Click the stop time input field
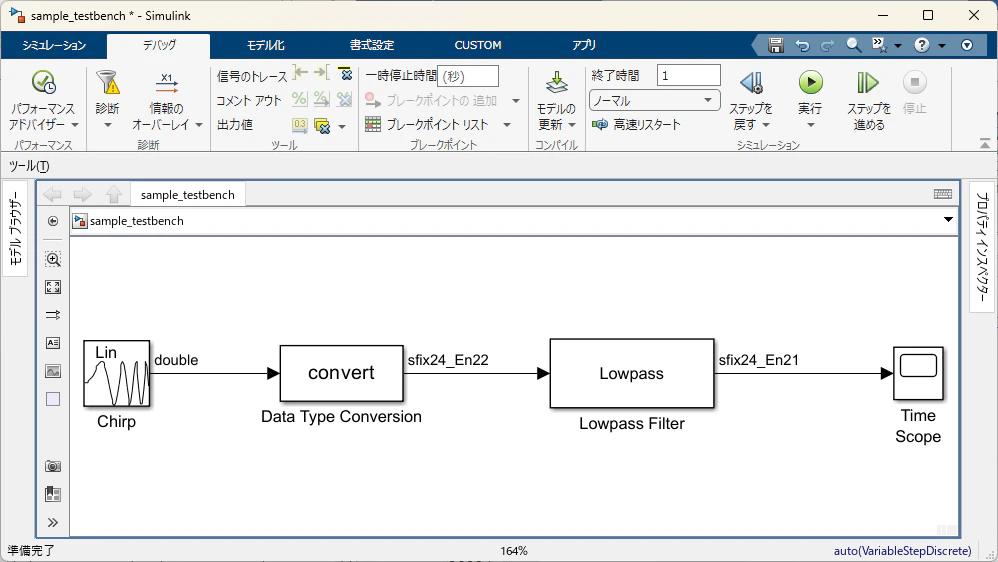The height and width of the screenshot is (562, 998). [688, 75]
